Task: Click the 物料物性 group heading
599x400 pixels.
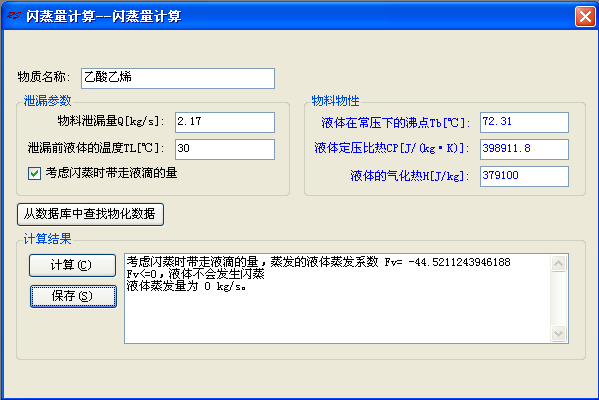Action: 335,101
